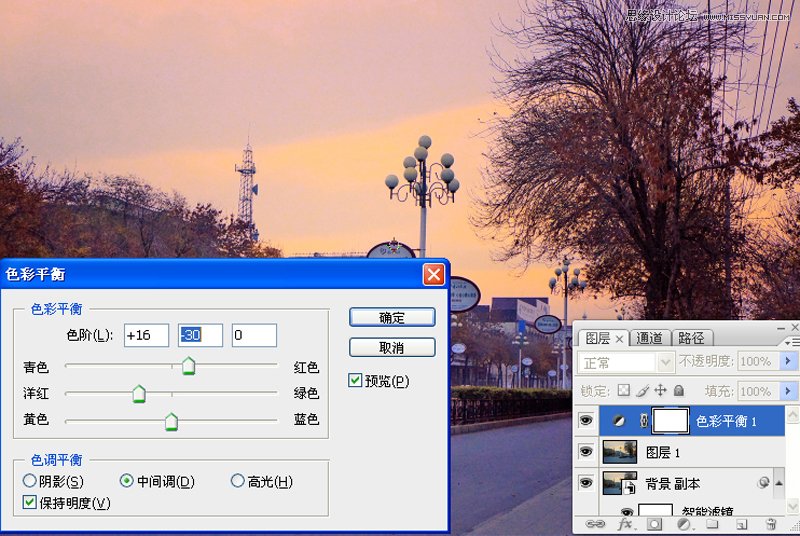Create new adjustment layer icon
Screen dimensions: 800x536
[683, 524]
